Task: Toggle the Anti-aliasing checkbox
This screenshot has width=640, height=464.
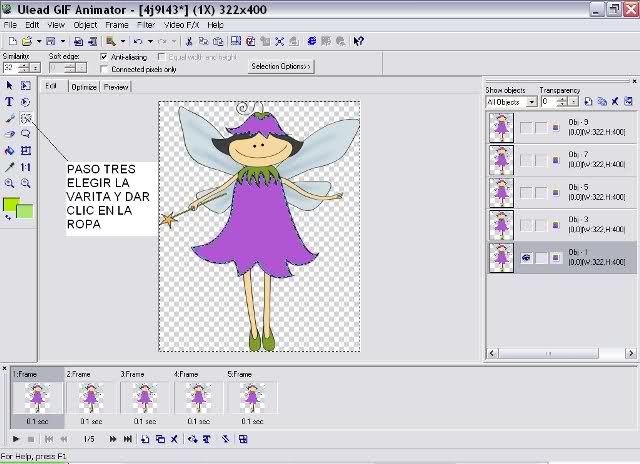Action: tap(105, 58)
